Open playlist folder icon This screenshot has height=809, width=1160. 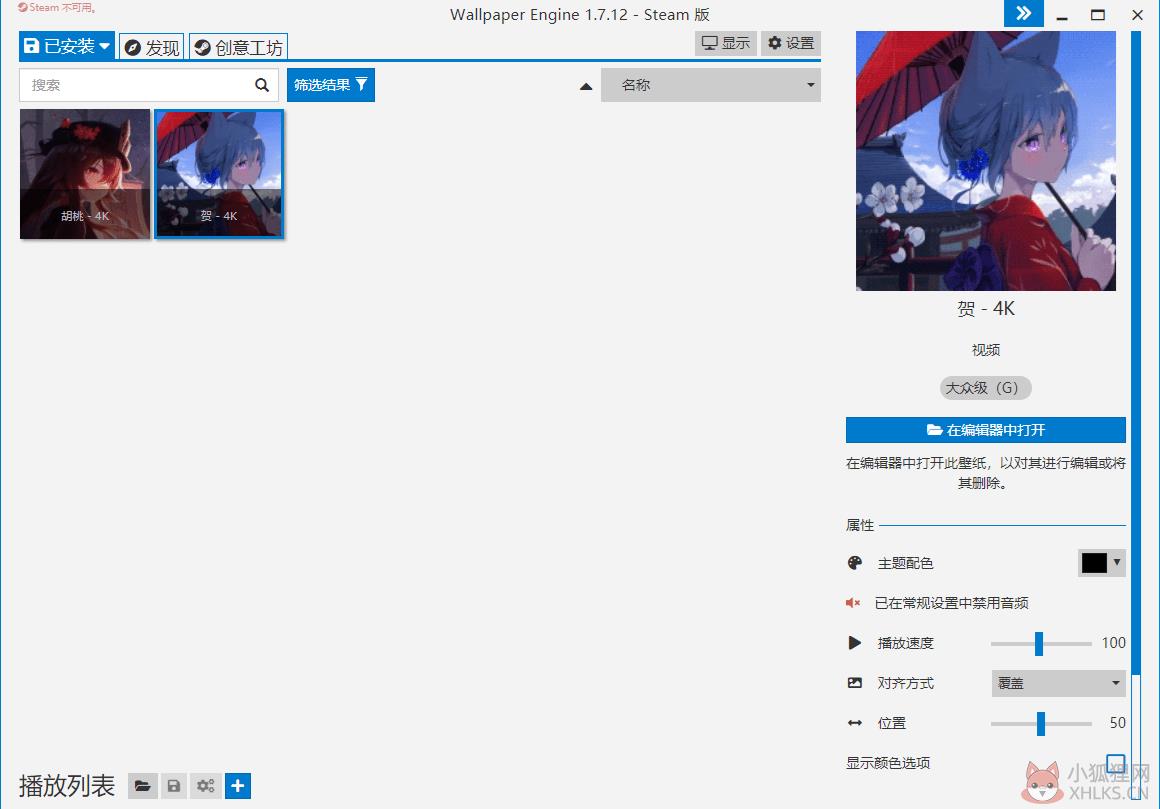pyautogui.click(x=143, y=786)
